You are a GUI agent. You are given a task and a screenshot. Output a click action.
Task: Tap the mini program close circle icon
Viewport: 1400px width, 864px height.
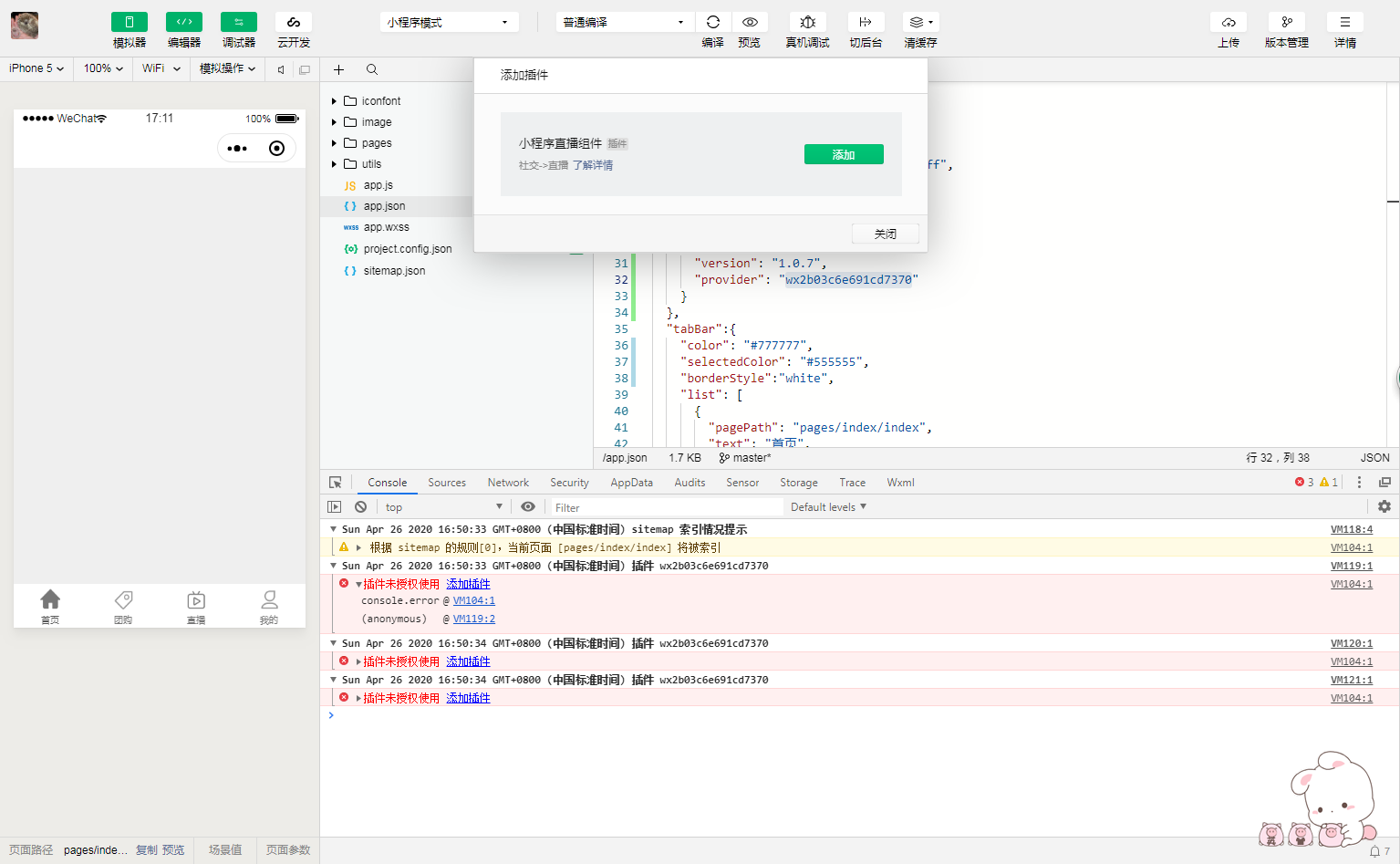277,149
